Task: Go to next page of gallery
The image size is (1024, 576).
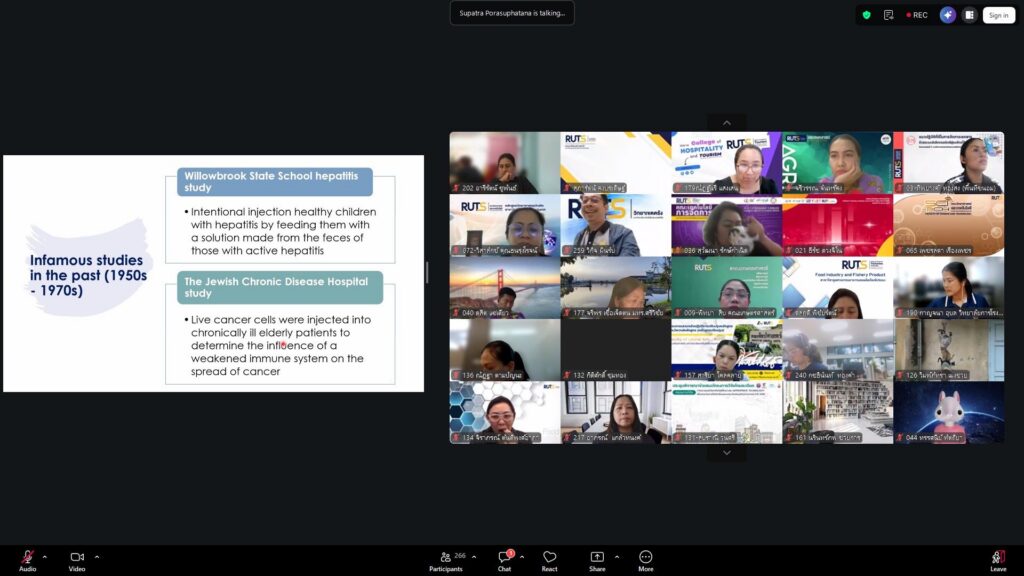Action: 727,453
